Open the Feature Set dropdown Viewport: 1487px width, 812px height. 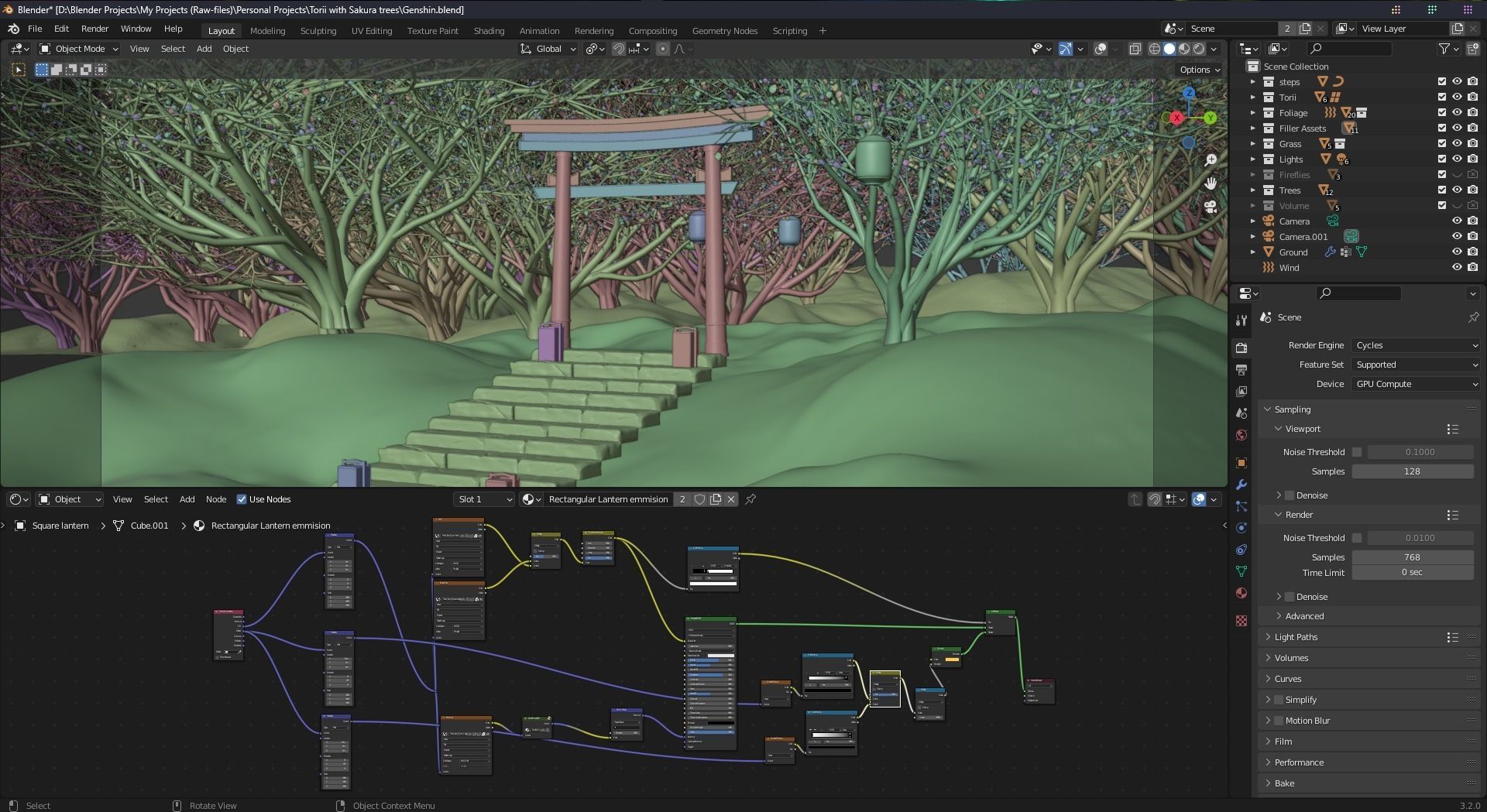[x=1416, y=365]
